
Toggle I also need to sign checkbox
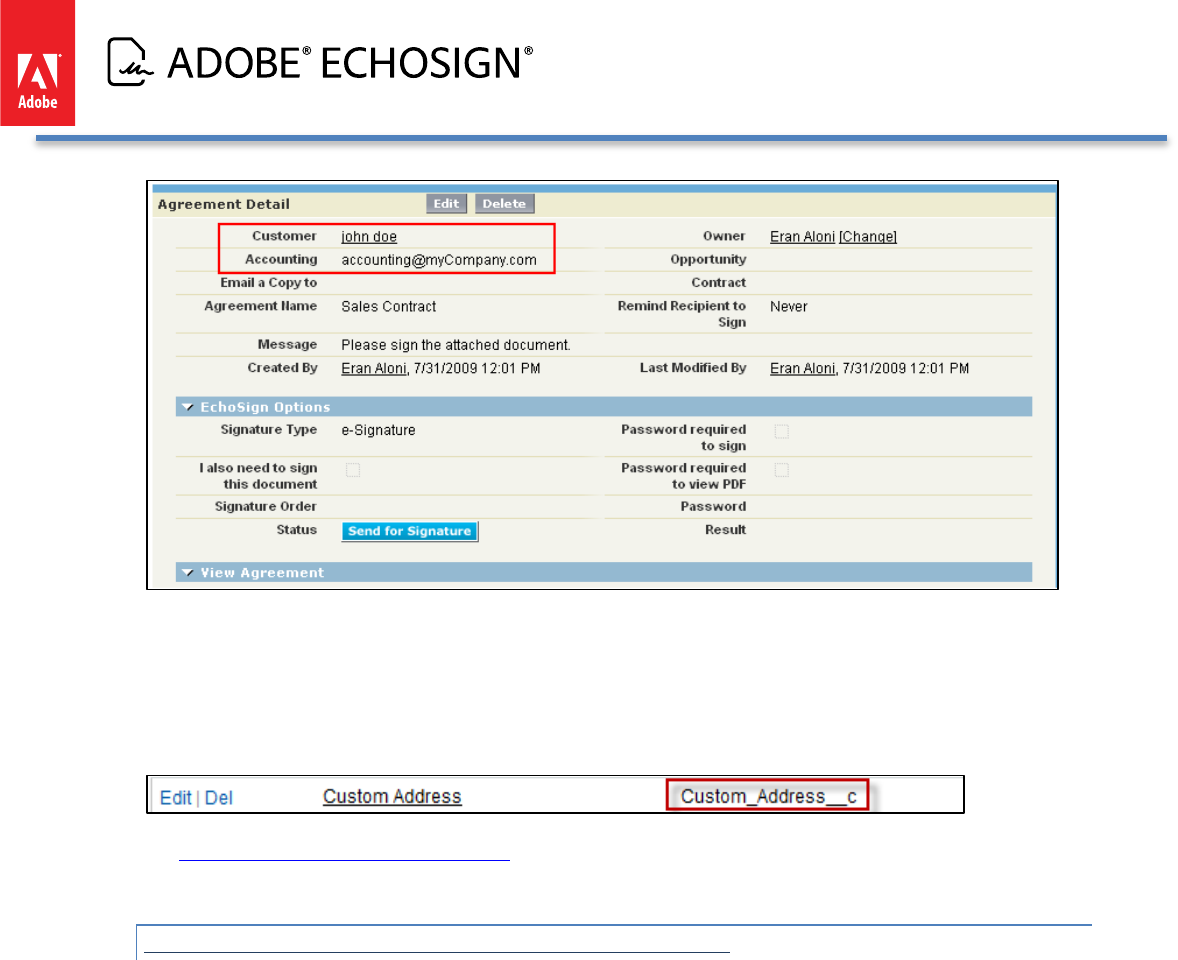pyautogui.click(x=352, y=469)
